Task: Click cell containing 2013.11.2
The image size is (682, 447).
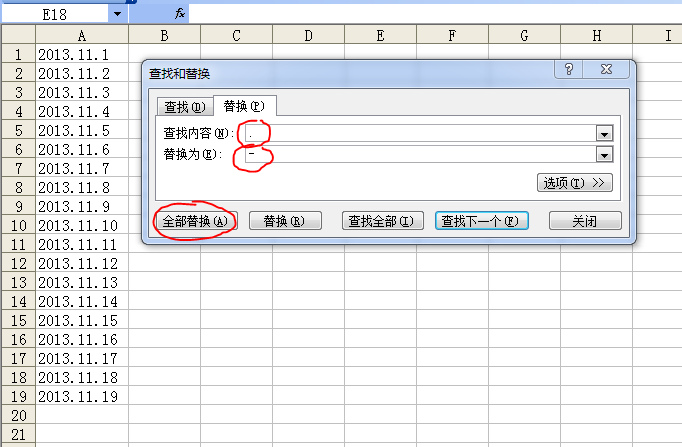Action: click(x=82, y=73)
